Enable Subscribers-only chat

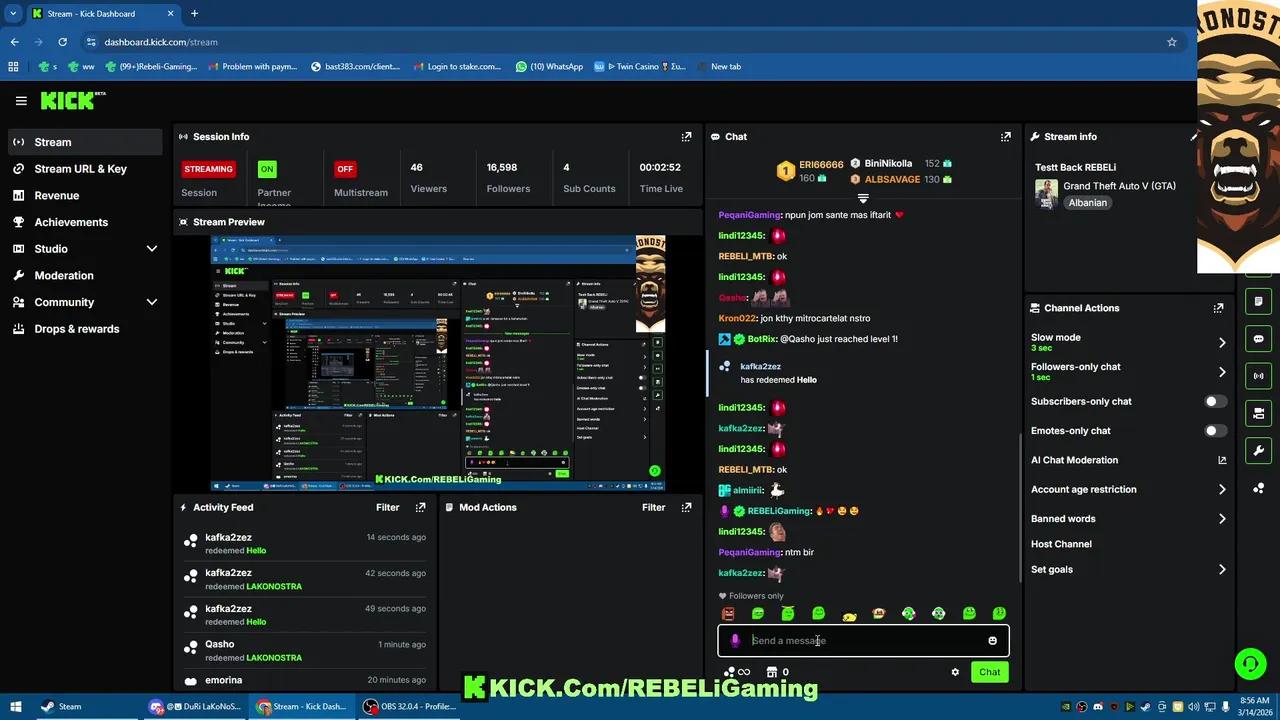click(x=1213, y=401)
